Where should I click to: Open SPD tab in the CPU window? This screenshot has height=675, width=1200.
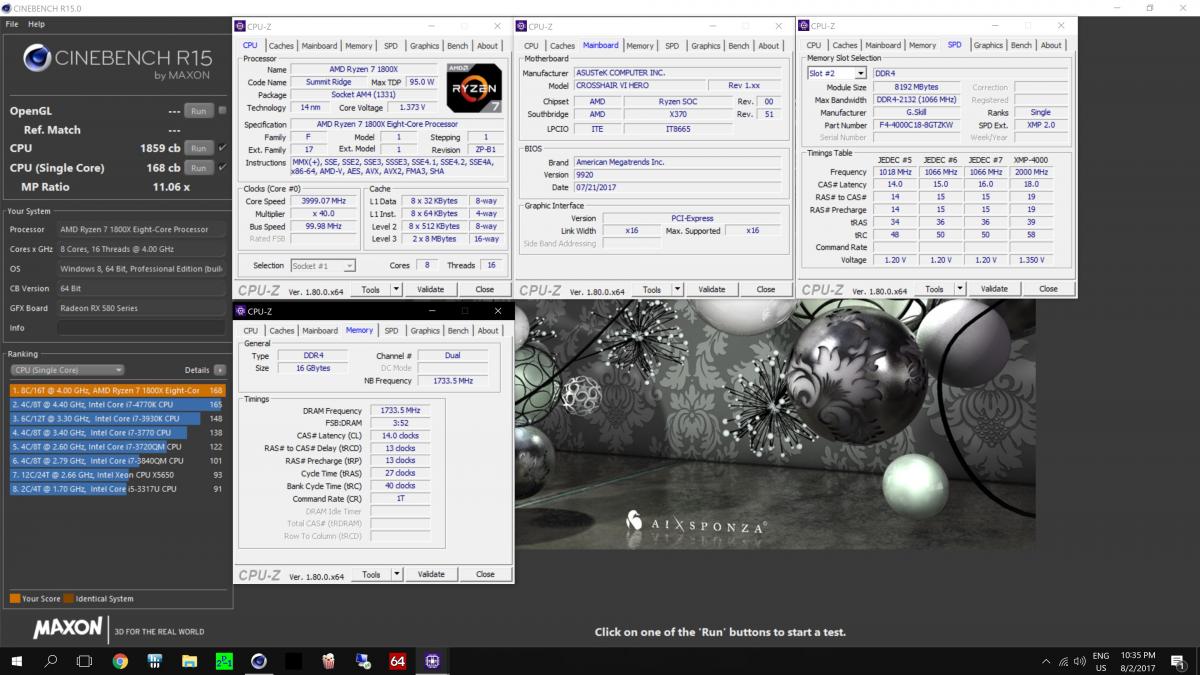click(391, 45)
